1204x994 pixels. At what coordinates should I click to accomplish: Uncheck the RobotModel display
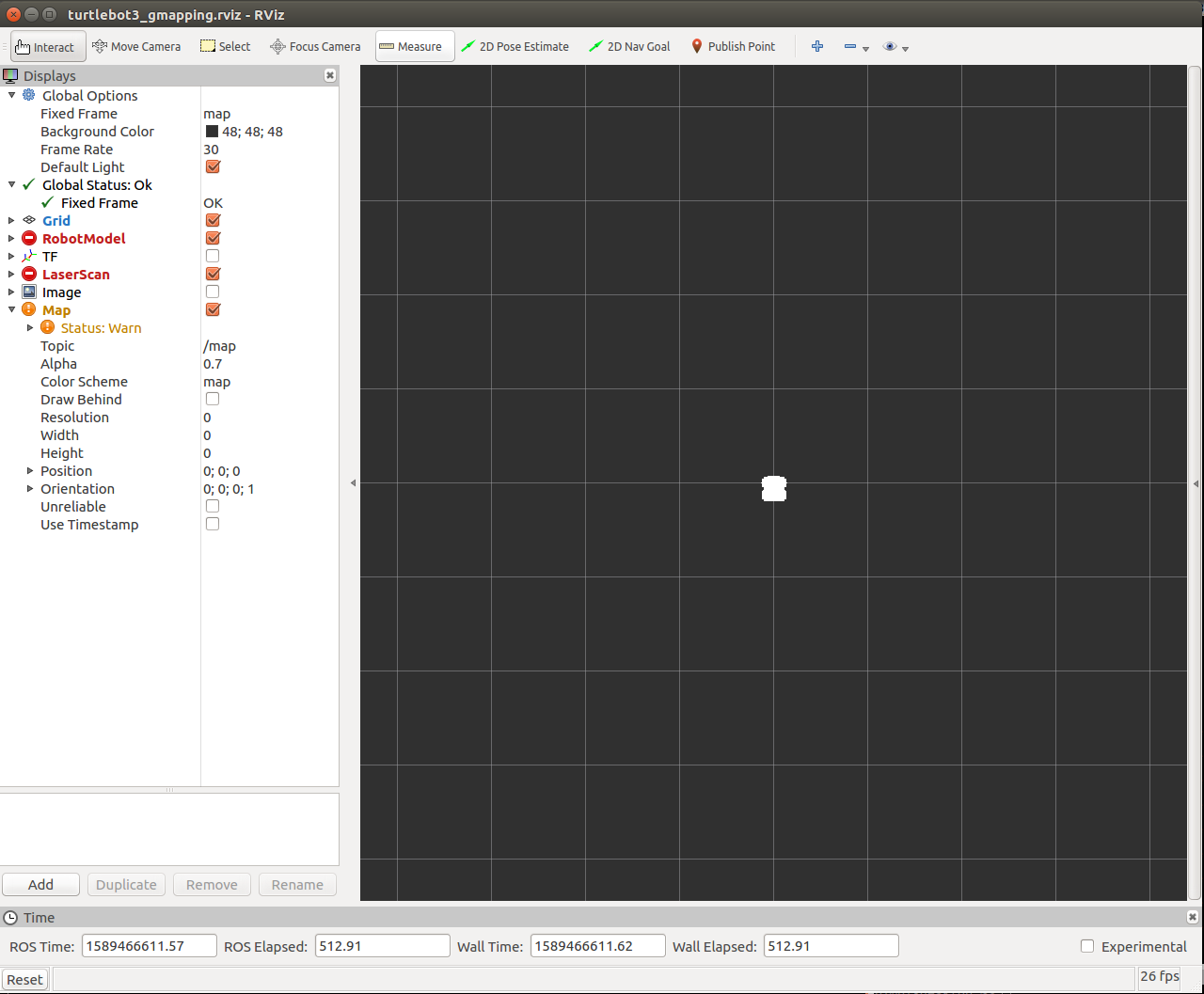tap(213, 238)
